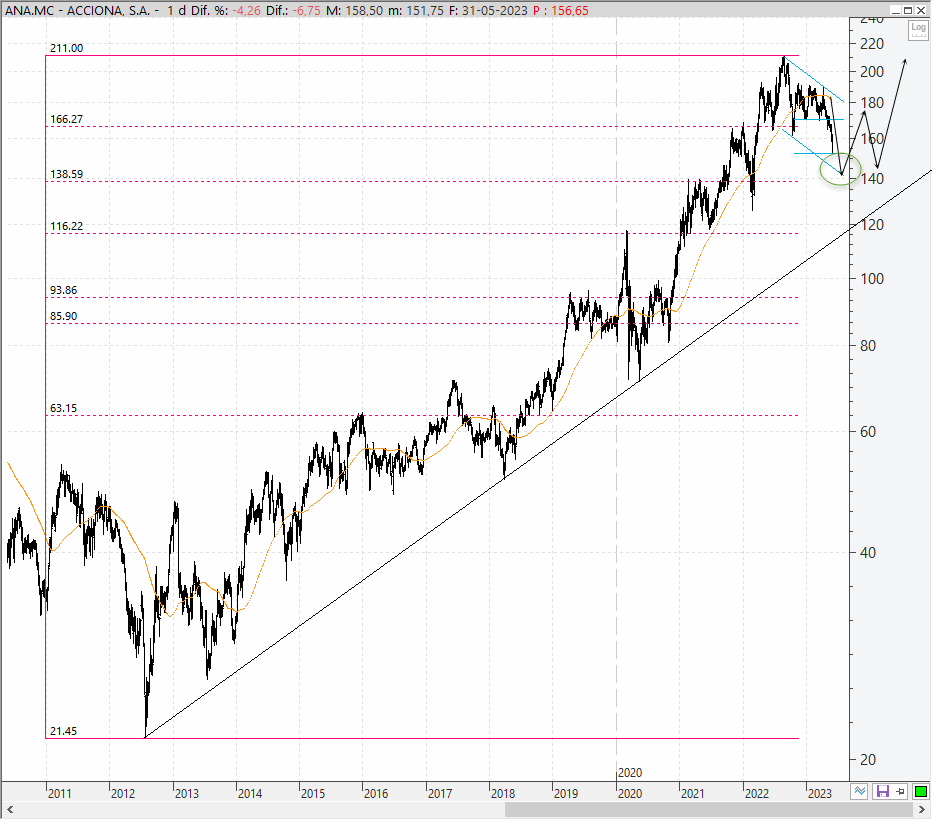
Task: Click the 100 price axis label
Action: [x=872, y=279]
